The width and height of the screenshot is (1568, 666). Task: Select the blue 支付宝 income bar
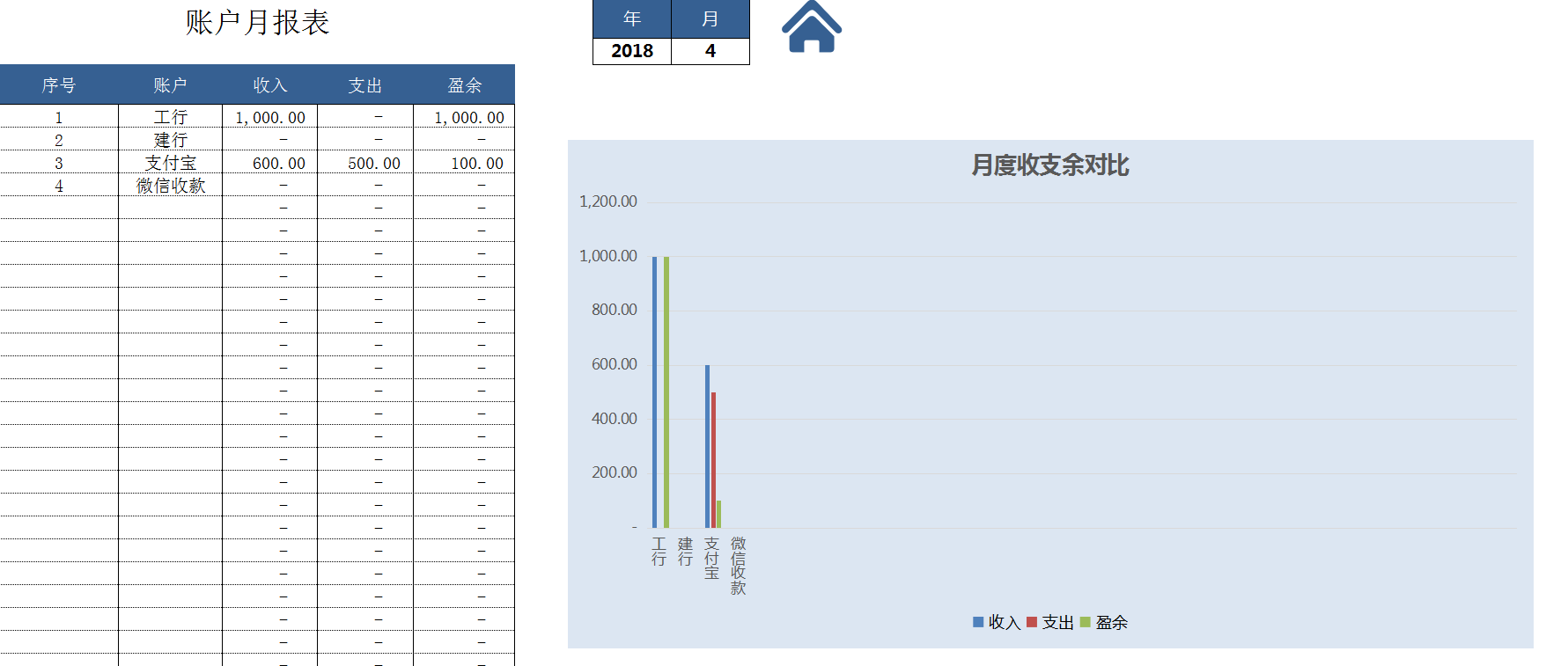[707, 446]
